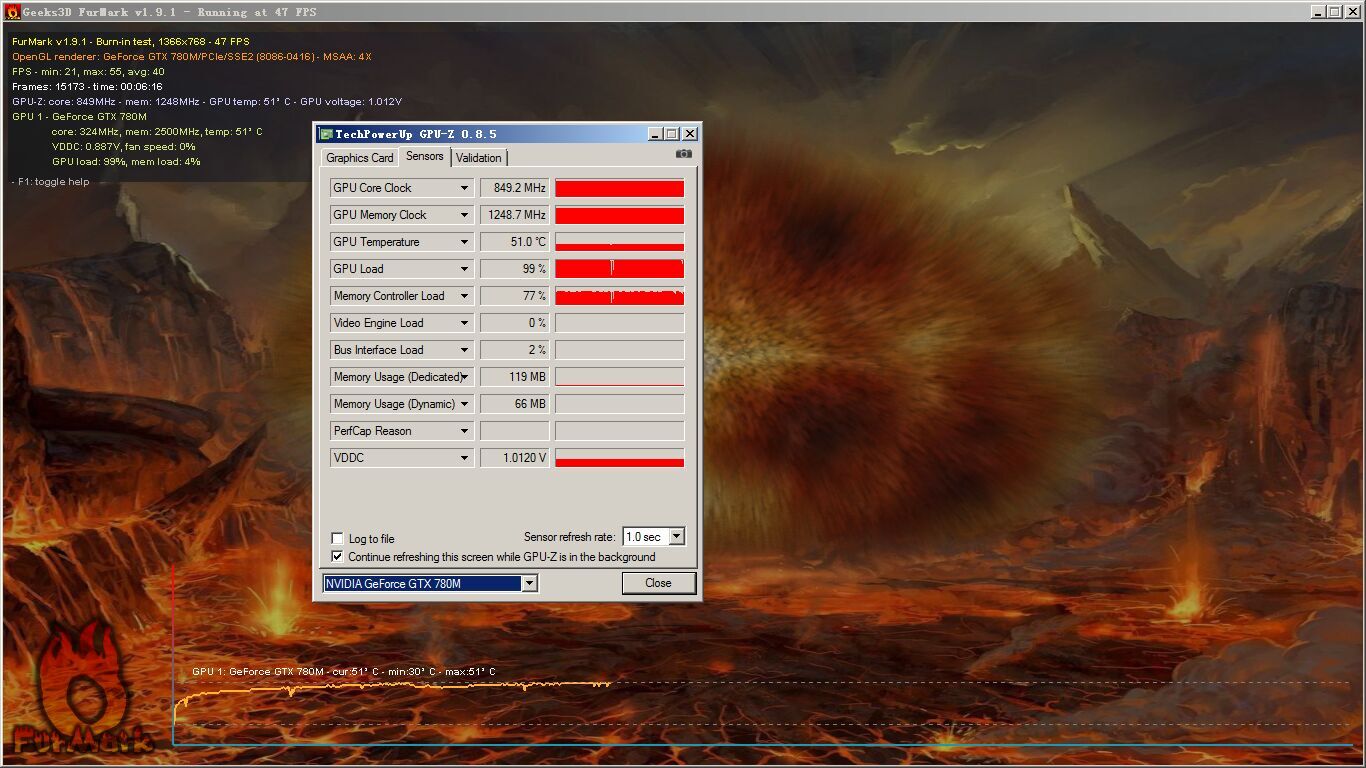Click the GPU-Z title bar app icon

[326, 134]
